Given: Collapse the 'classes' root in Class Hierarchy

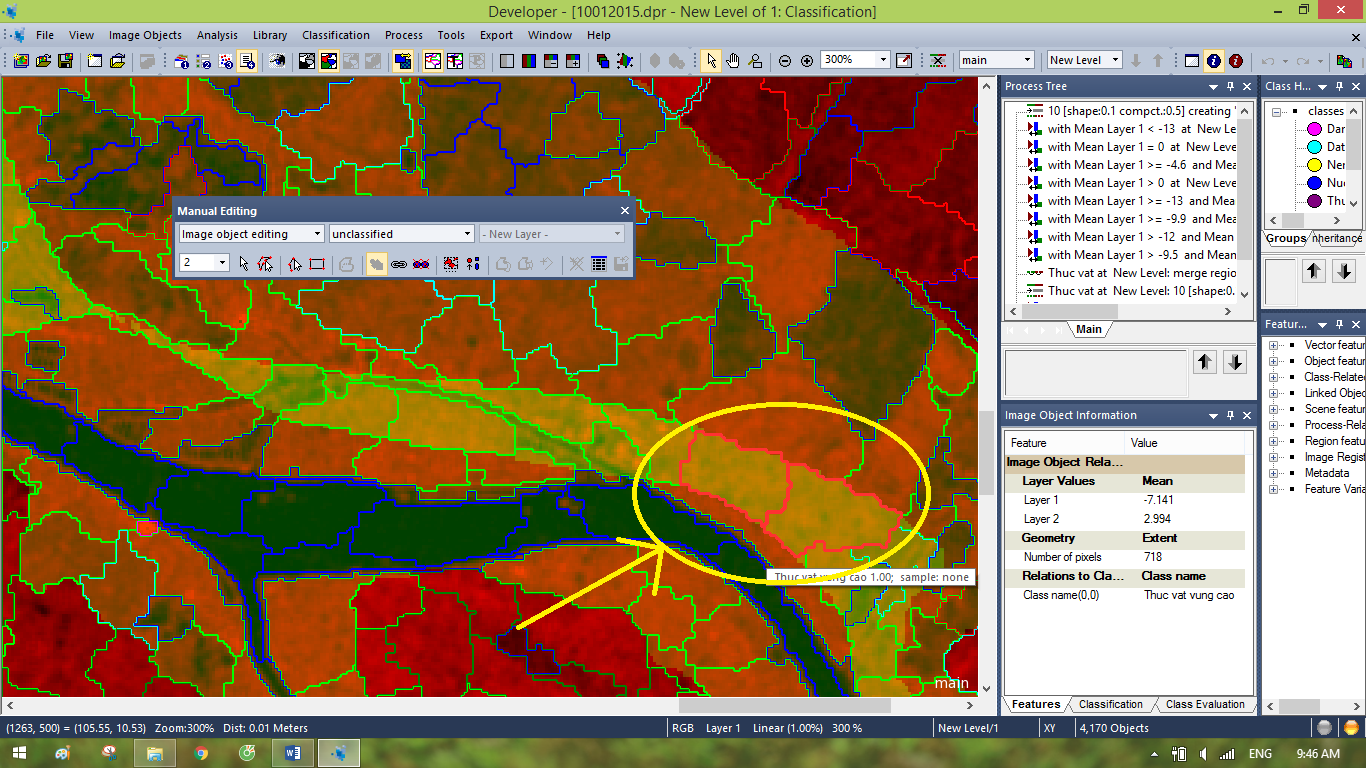Looking at the screenshot, I should 1277,111.
